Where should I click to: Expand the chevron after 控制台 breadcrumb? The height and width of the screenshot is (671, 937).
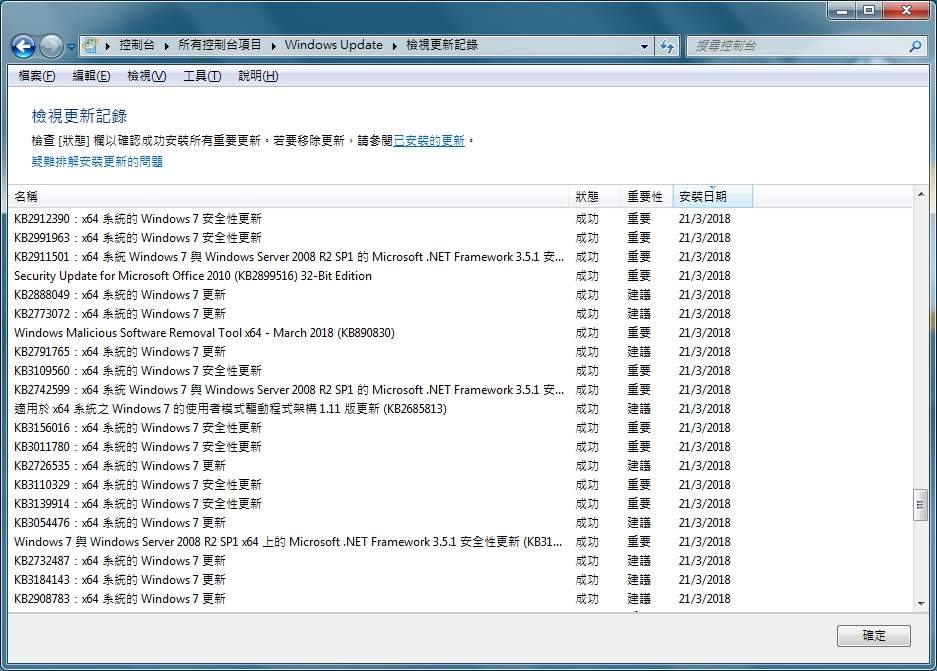click(x=166, y=45)
